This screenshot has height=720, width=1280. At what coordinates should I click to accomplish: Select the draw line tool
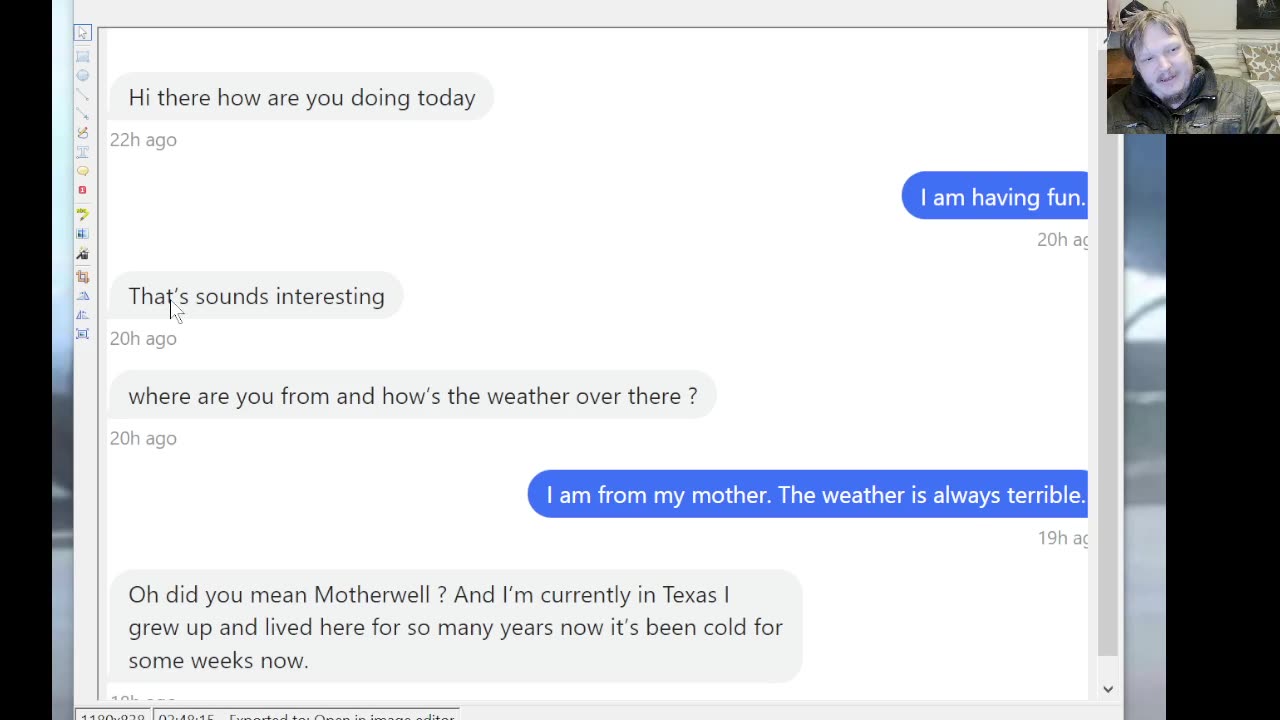pos(83,94)
